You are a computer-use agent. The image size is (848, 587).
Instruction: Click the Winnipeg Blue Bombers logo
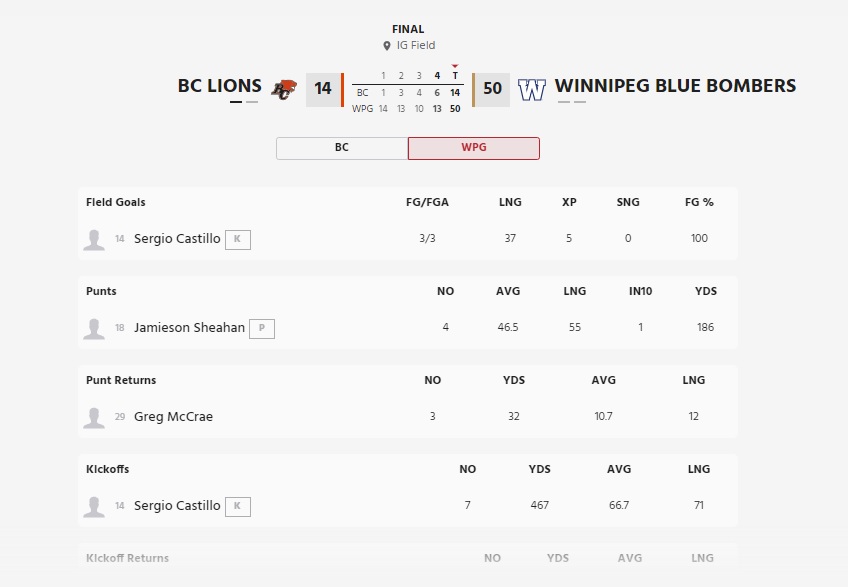532,89
